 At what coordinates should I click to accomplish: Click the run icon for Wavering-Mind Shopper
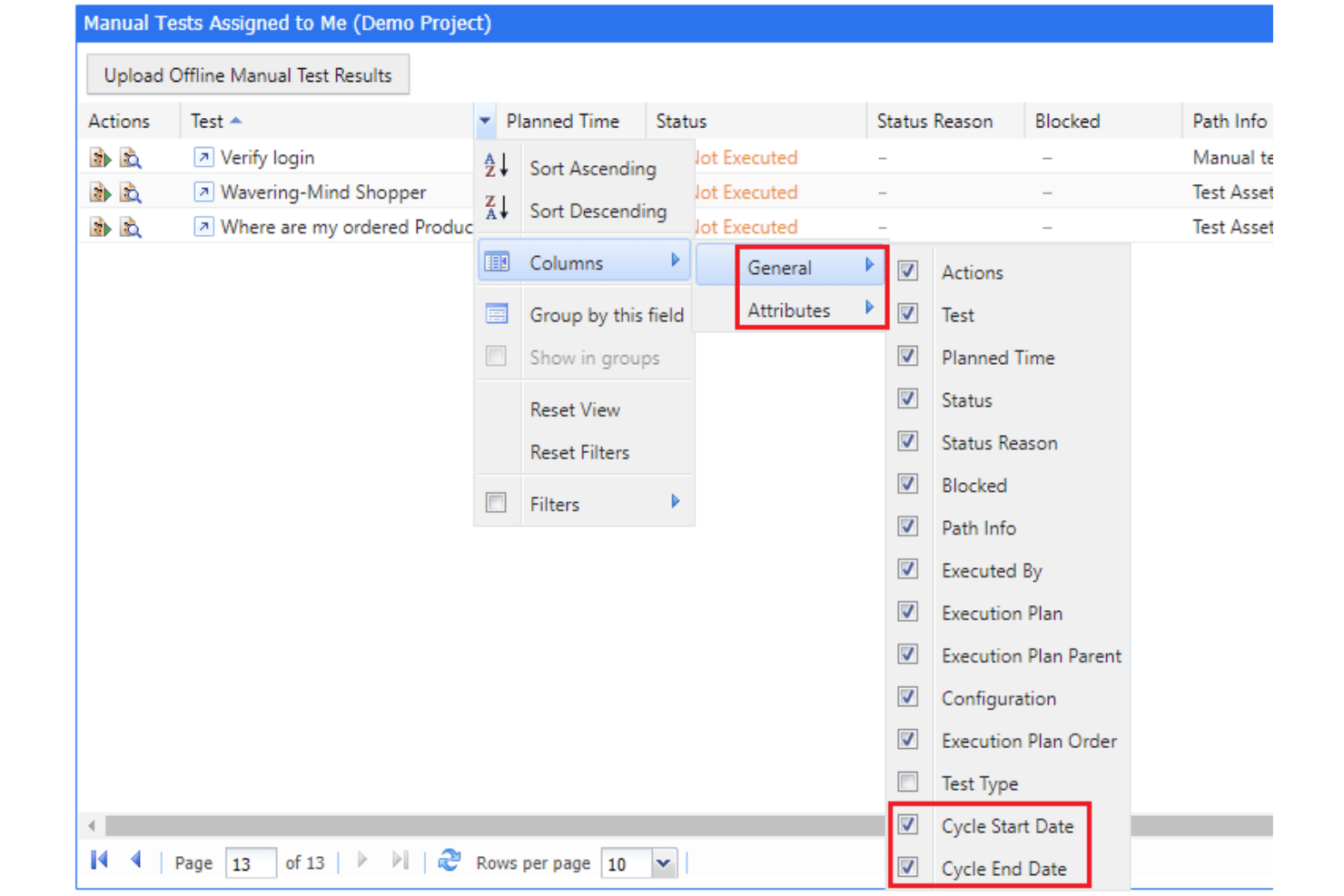[x=100, y=193]
